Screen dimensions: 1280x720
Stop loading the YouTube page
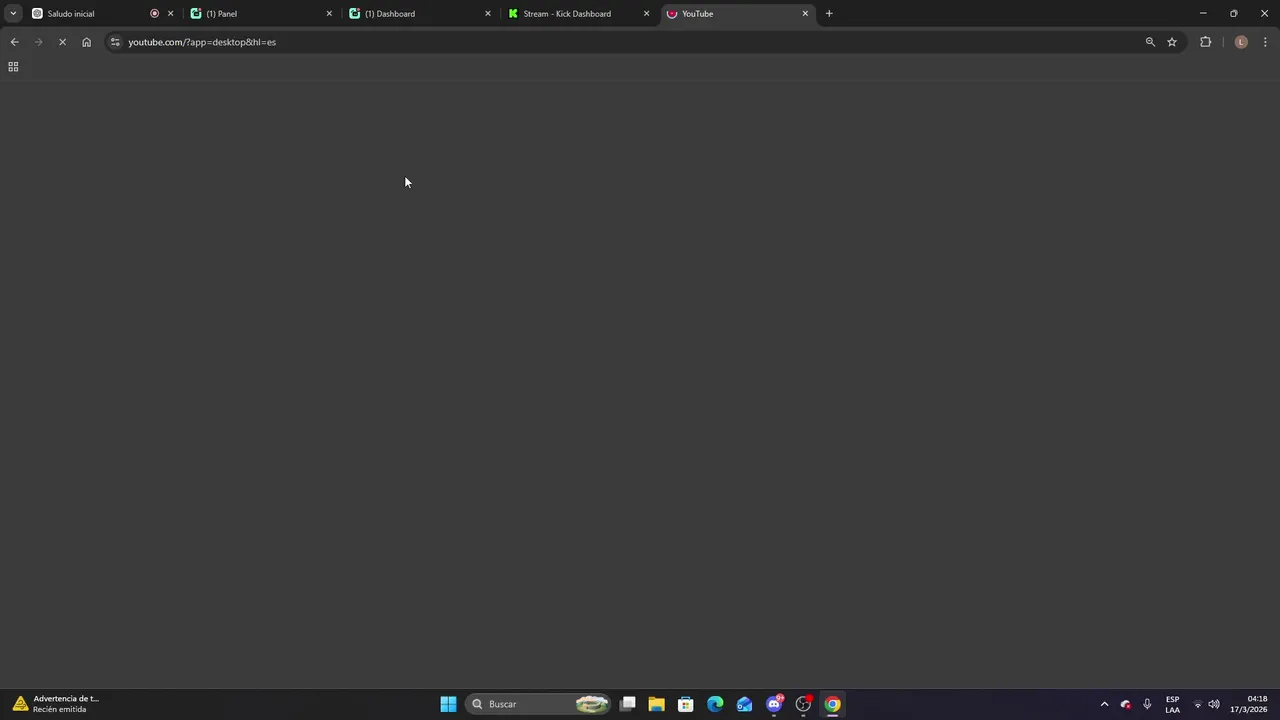(x=62, y=42)
